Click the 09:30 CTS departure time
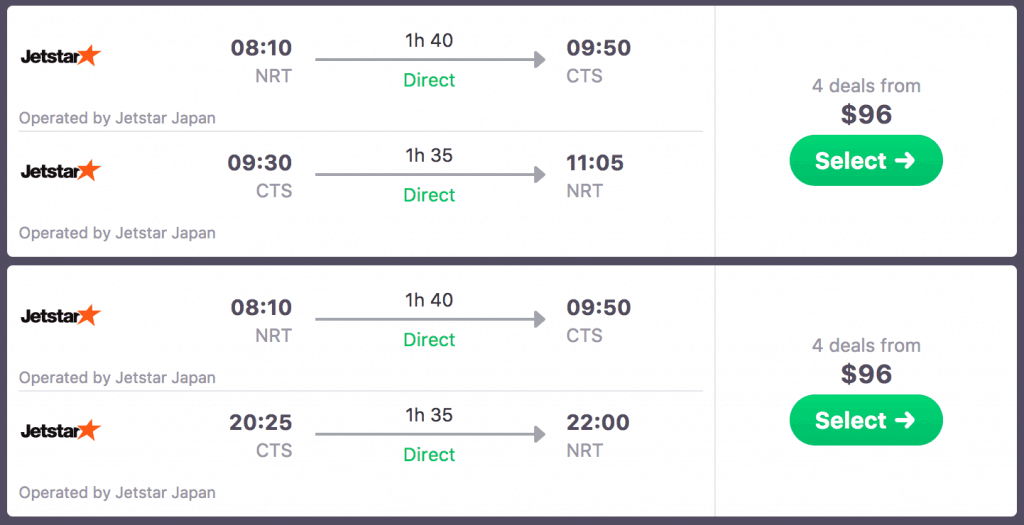1024x525 pixels. pos(261,162)
